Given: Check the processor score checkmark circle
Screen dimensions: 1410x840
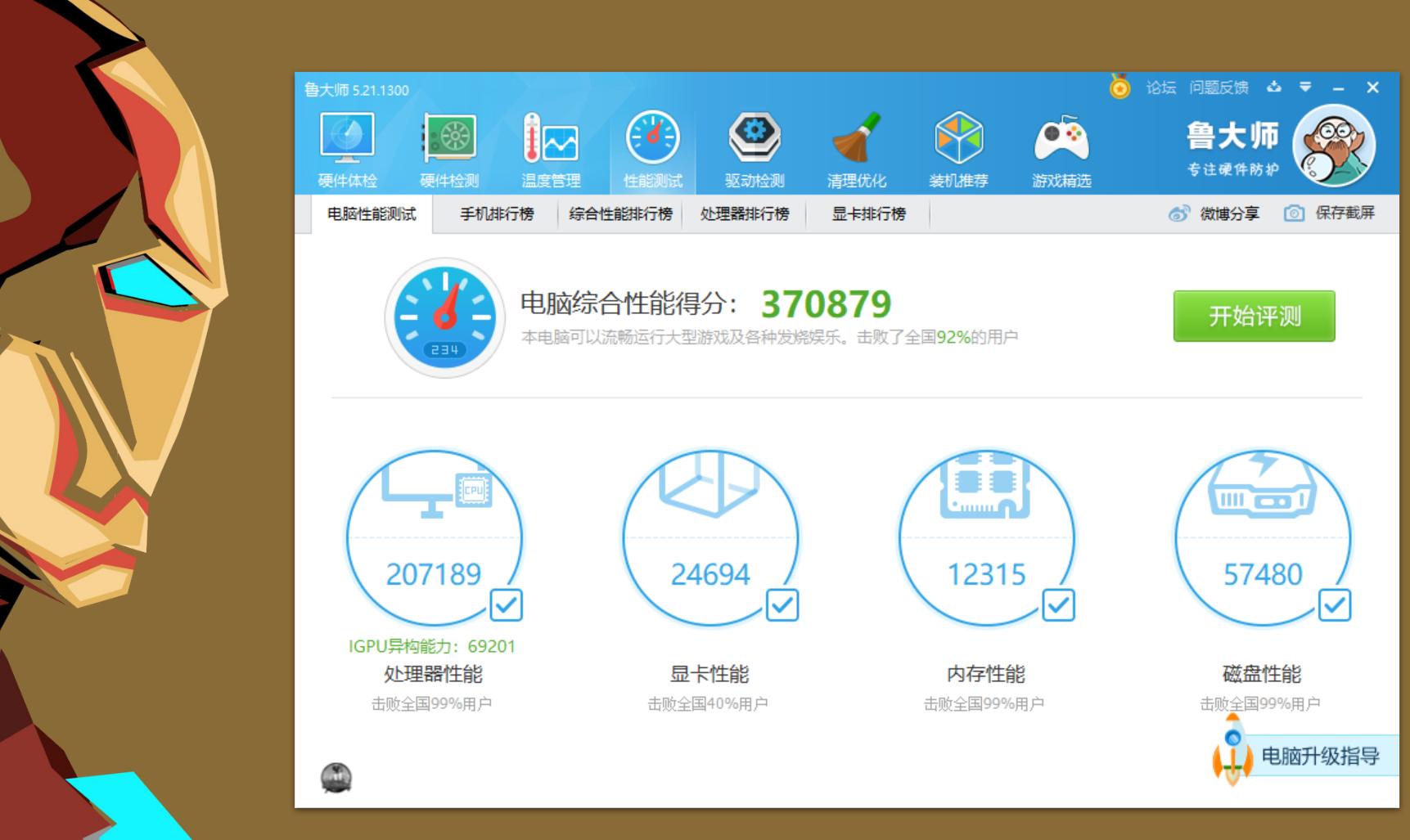Looking at the screenshot, I should click(508, 605).
